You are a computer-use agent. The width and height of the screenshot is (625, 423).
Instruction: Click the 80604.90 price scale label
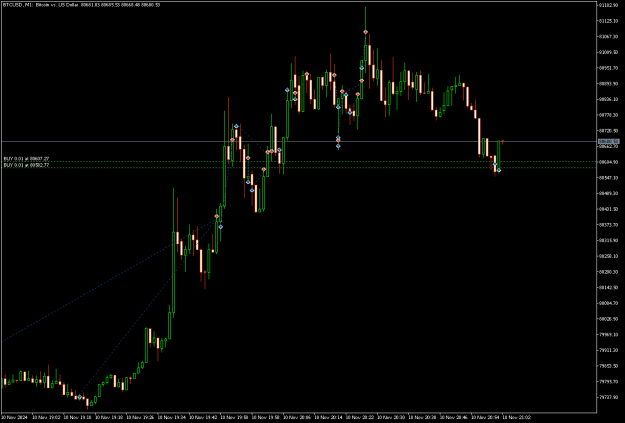point(607,162)
